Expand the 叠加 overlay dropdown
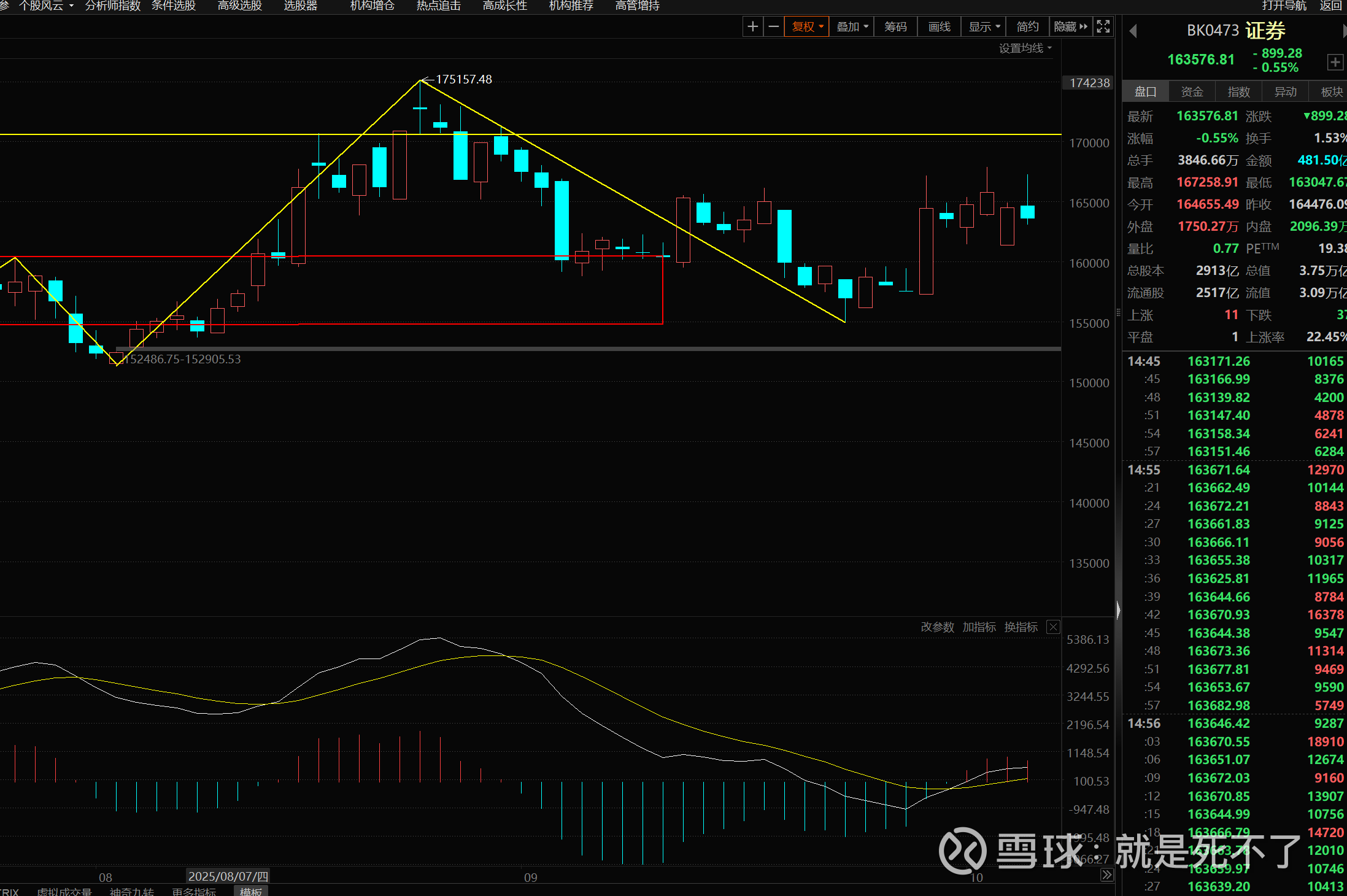1347x896 pixels. click(852, 26)
